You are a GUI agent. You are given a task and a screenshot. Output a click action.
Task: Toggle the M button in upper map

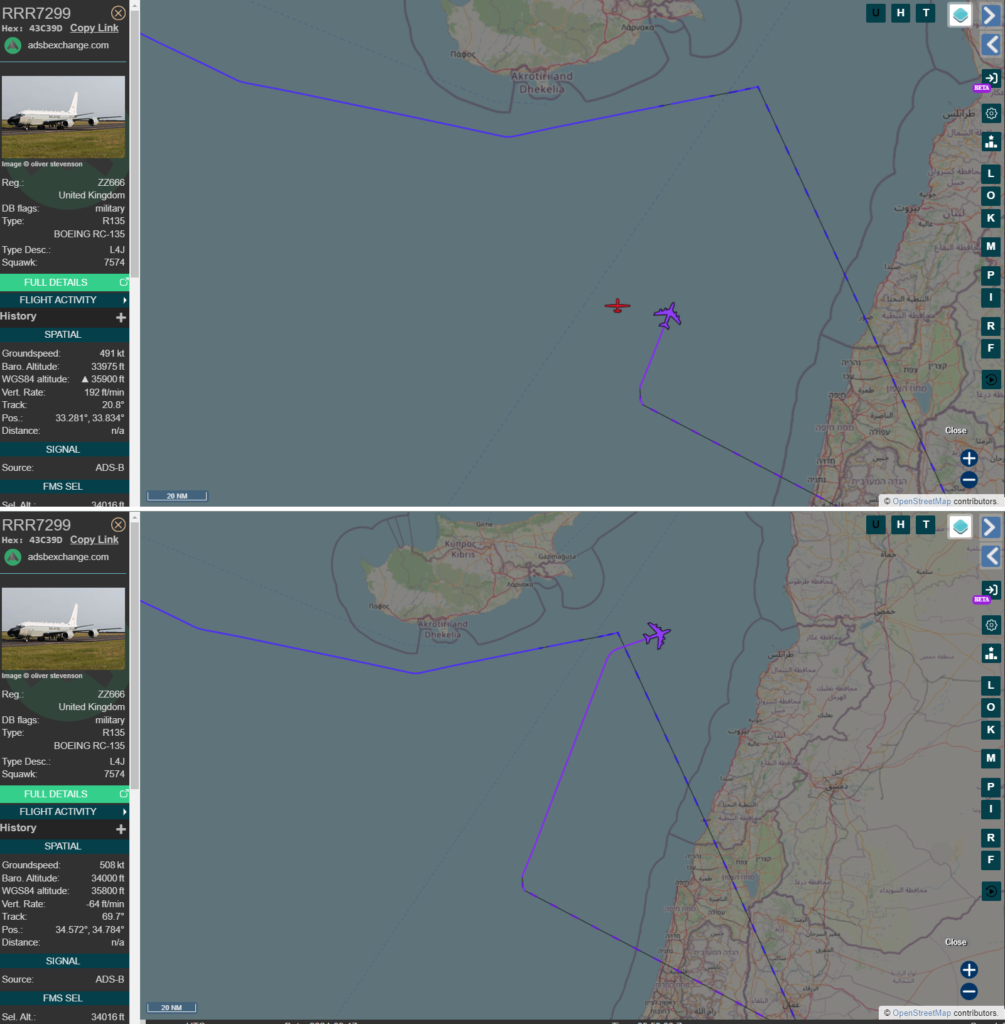991,247
